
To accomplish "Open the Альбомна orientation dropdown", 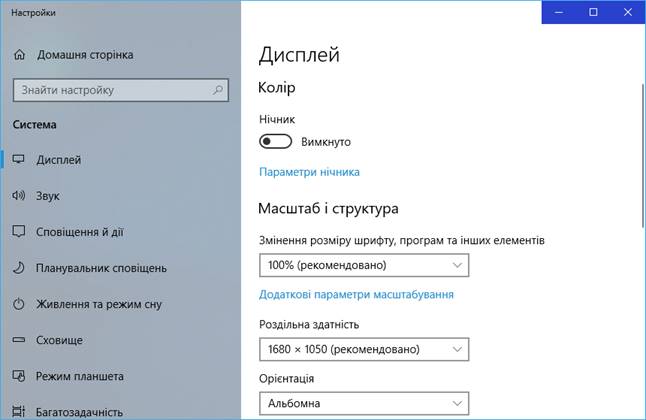I will pyautogui.click(x=364, y=403).
